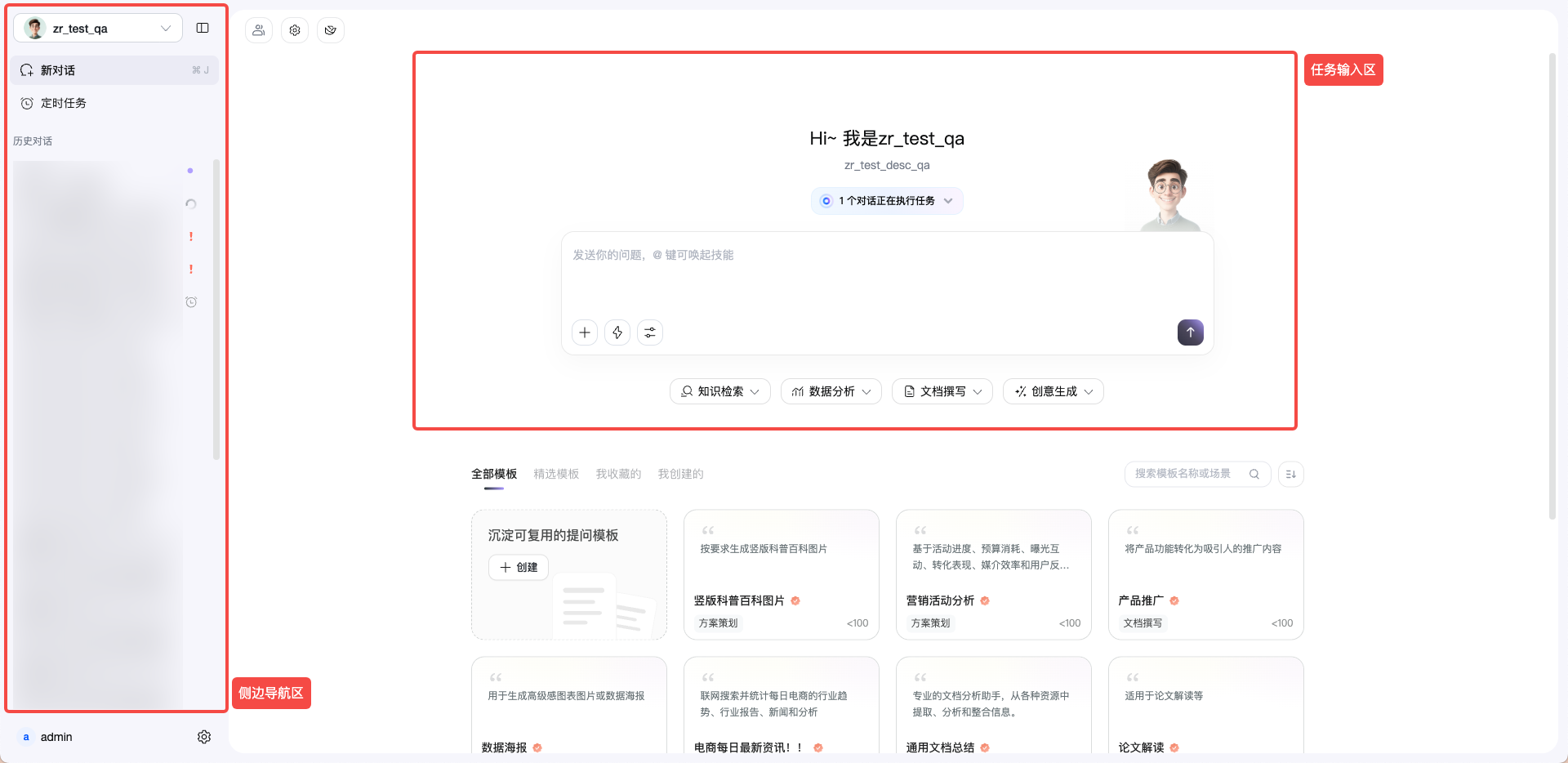Open the 营销活动分析 template card
Screen dimensions: 1568x763
[994, 574]
